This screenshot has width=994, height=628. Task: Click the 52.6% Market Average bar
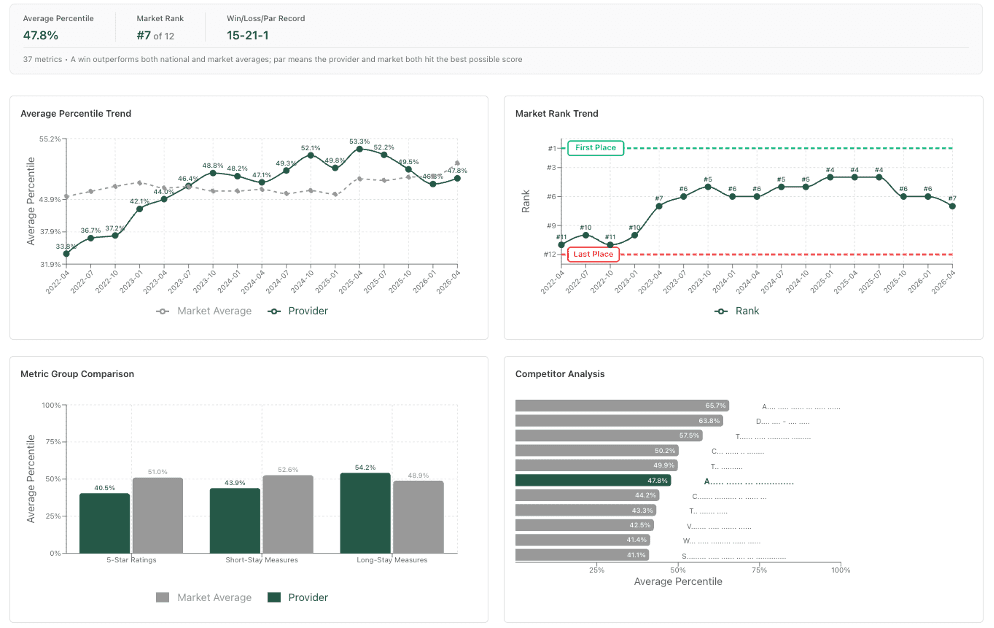click(288, 515)
